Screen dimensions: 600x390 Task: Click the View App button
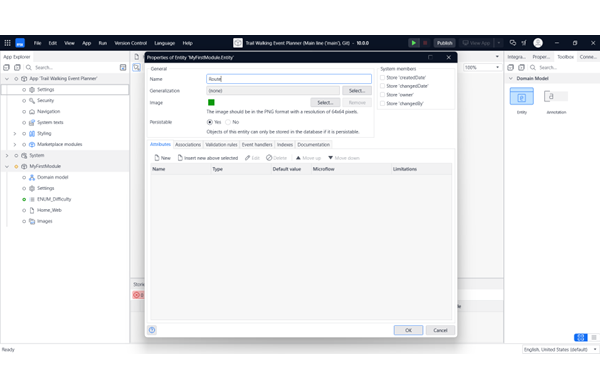point(476,43)
